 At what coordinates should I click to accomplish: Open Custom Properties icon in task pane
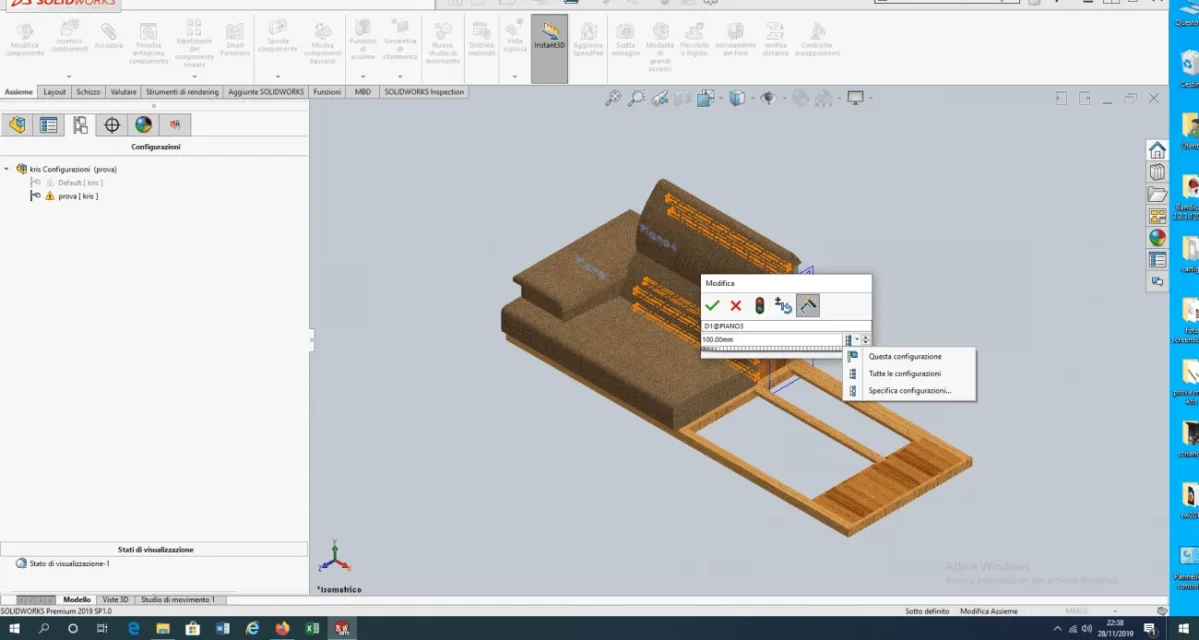(1157, 260)
